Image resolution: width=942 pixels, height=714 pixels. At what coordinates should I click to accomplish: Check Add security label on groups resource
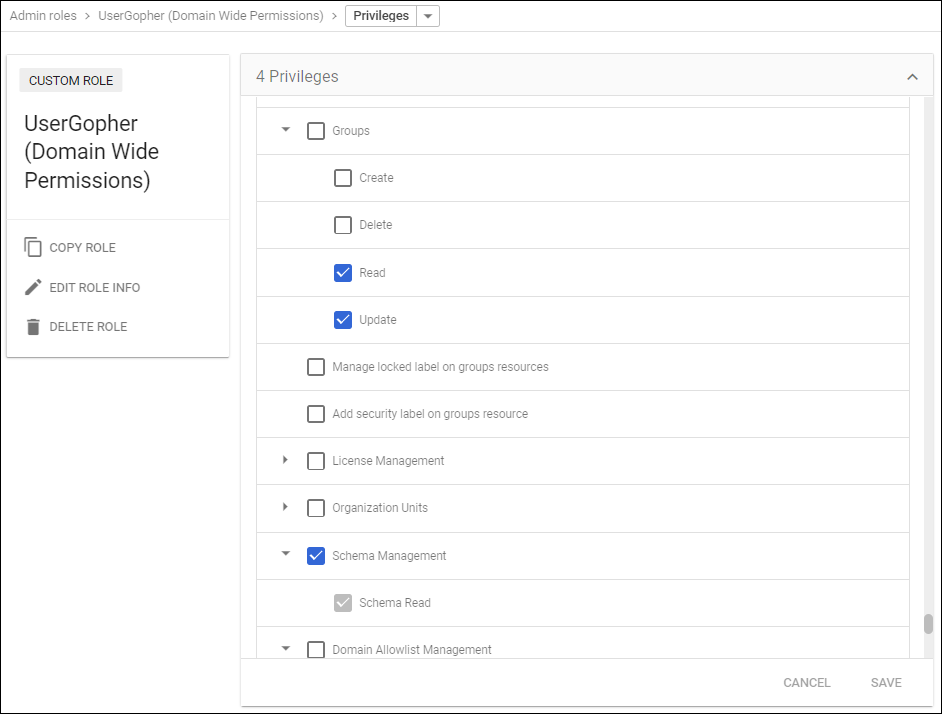[316, 413]
